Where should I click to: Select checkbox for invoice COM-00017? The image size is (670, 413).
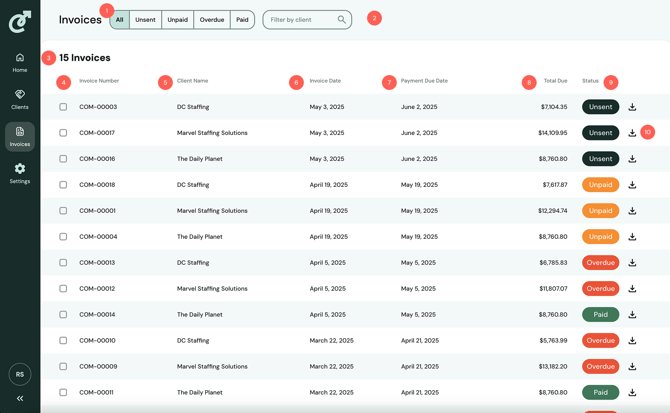pos(63,133)
